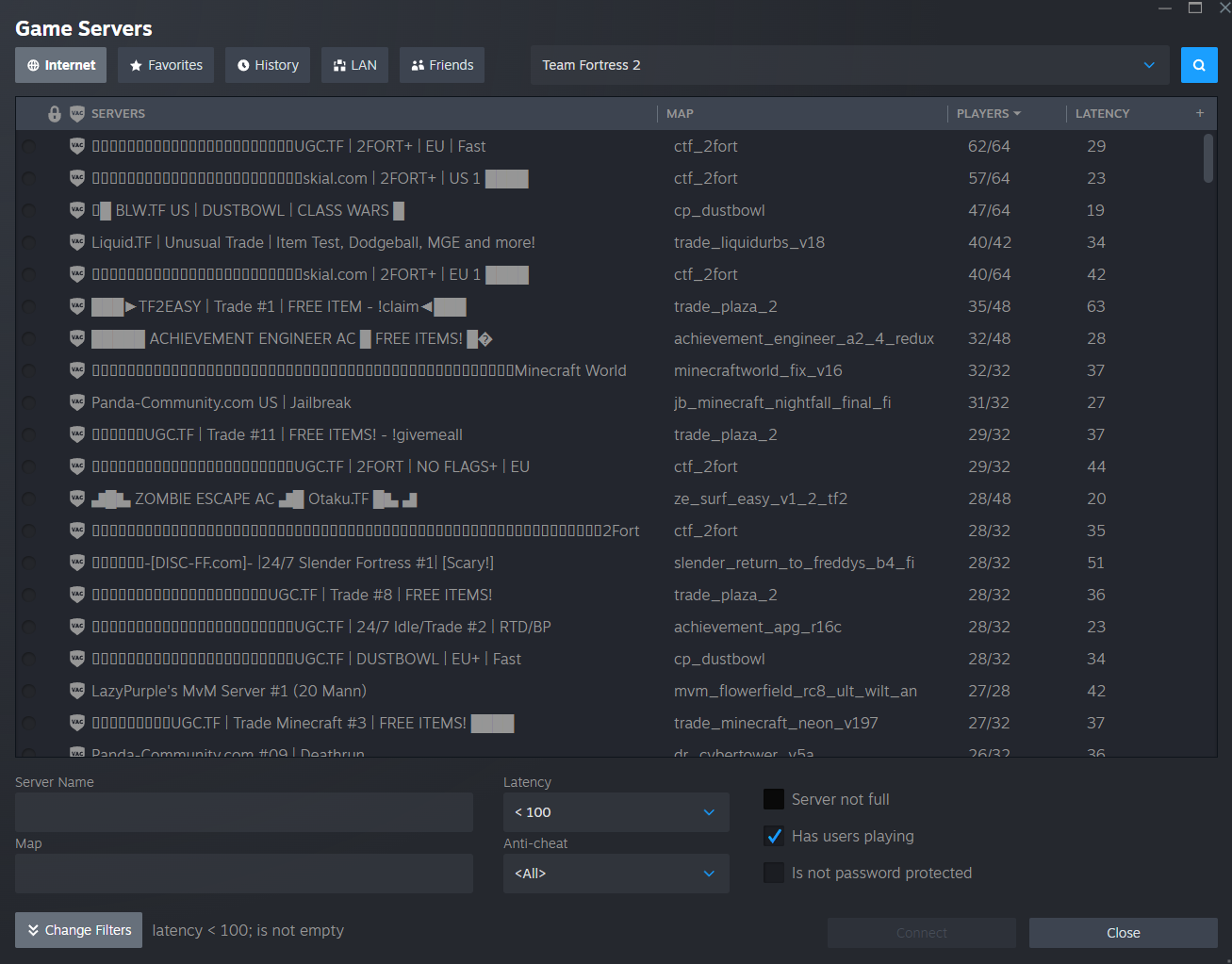The height and width of the screenshot is (964, 1232).
Task: Switch to the Internet tab
Action: (x=61, y=65)
